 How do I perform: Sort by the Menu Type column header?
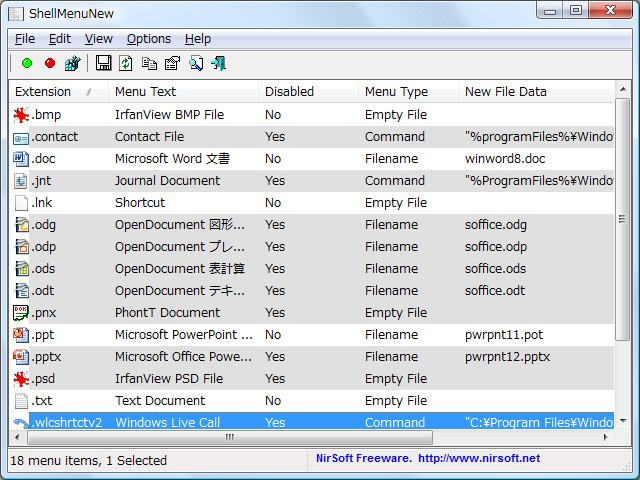click(408, 91)
